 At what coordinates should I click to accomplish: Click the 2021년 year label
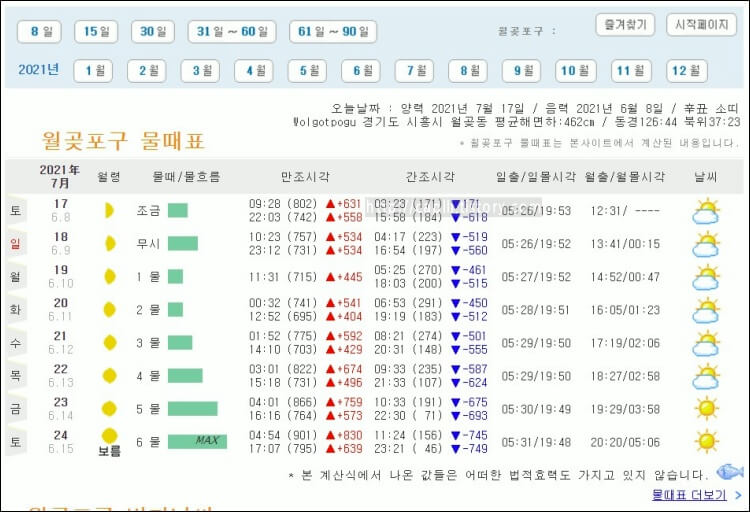(39, 70)
